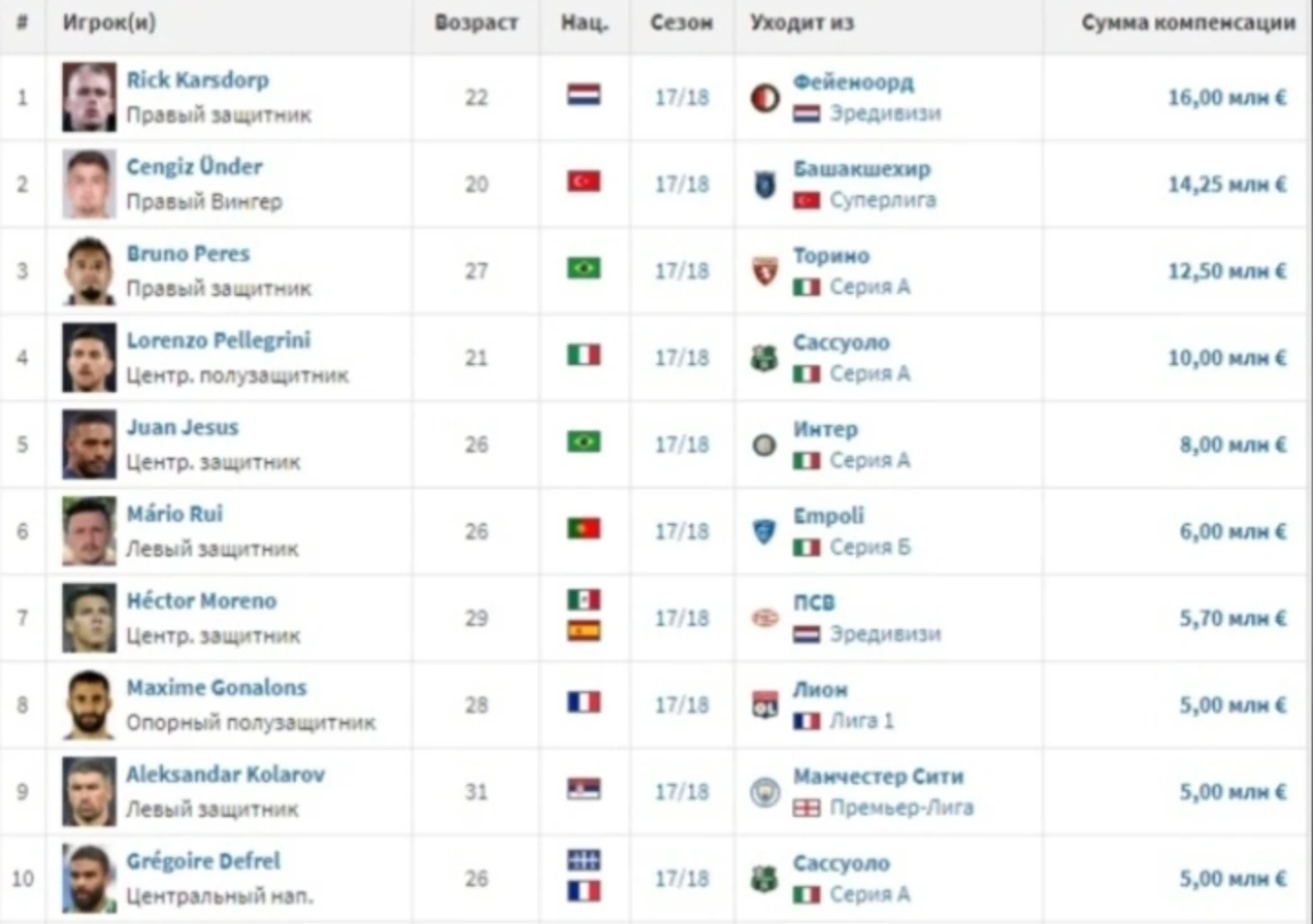Click the Turkey flag in Cengiz Ünder's row
The image size is (1313, 924).
coord(584,182)
